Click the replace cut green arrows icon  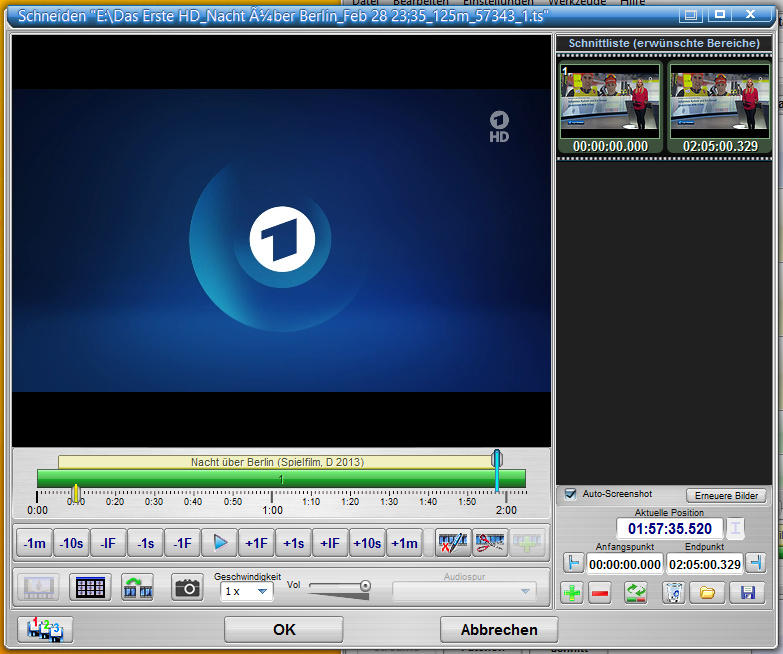[x=636, y=593]
